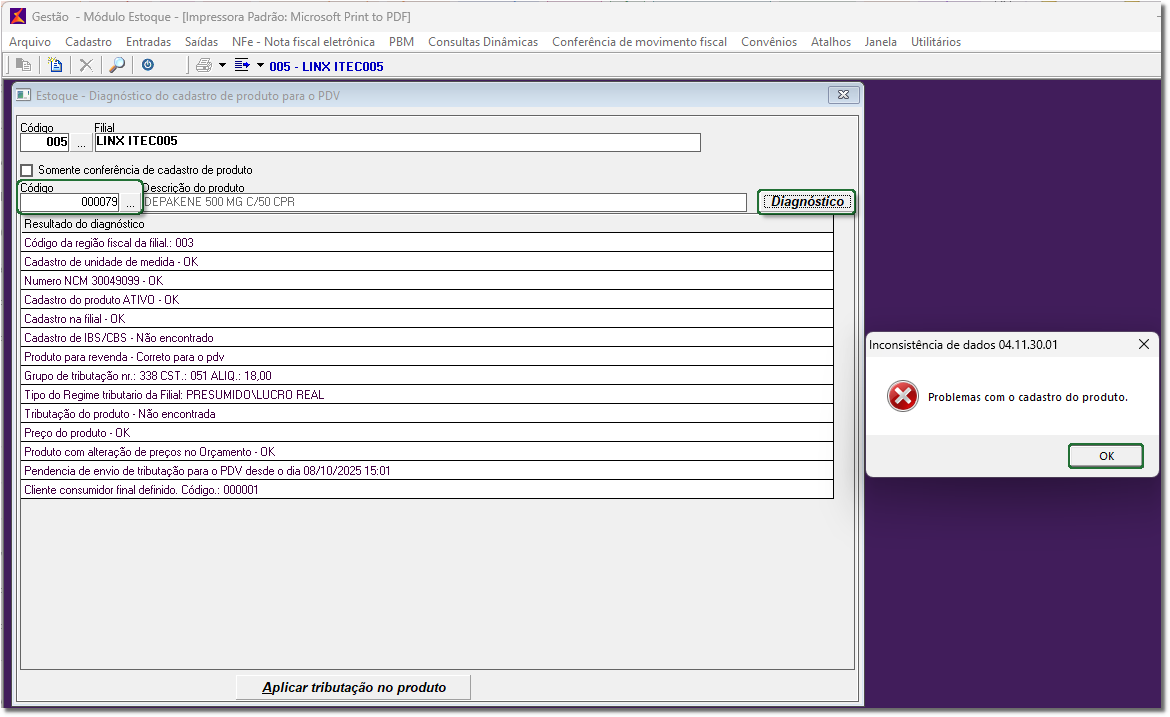Open NFe - Nota fiscal eletrônica menu
The image size is (1170, 717).
click(303, 42)
